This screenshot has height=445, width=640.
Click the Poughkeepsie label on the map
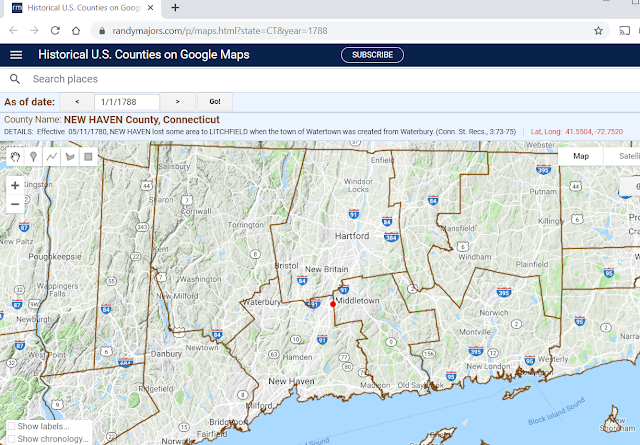point(55,257)
